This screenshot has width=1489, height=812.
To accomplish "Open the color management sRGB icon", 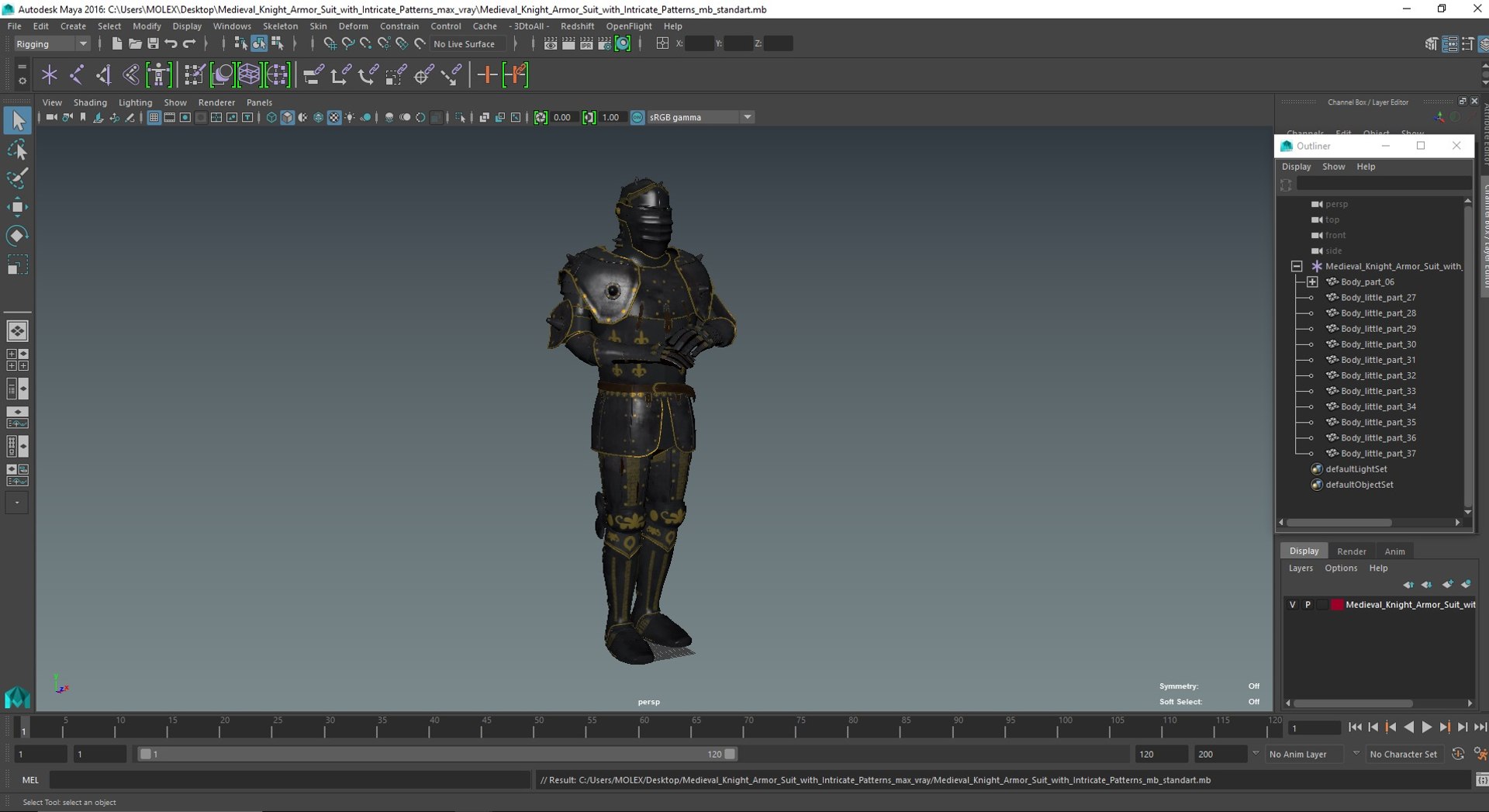I will click(637, 117).
